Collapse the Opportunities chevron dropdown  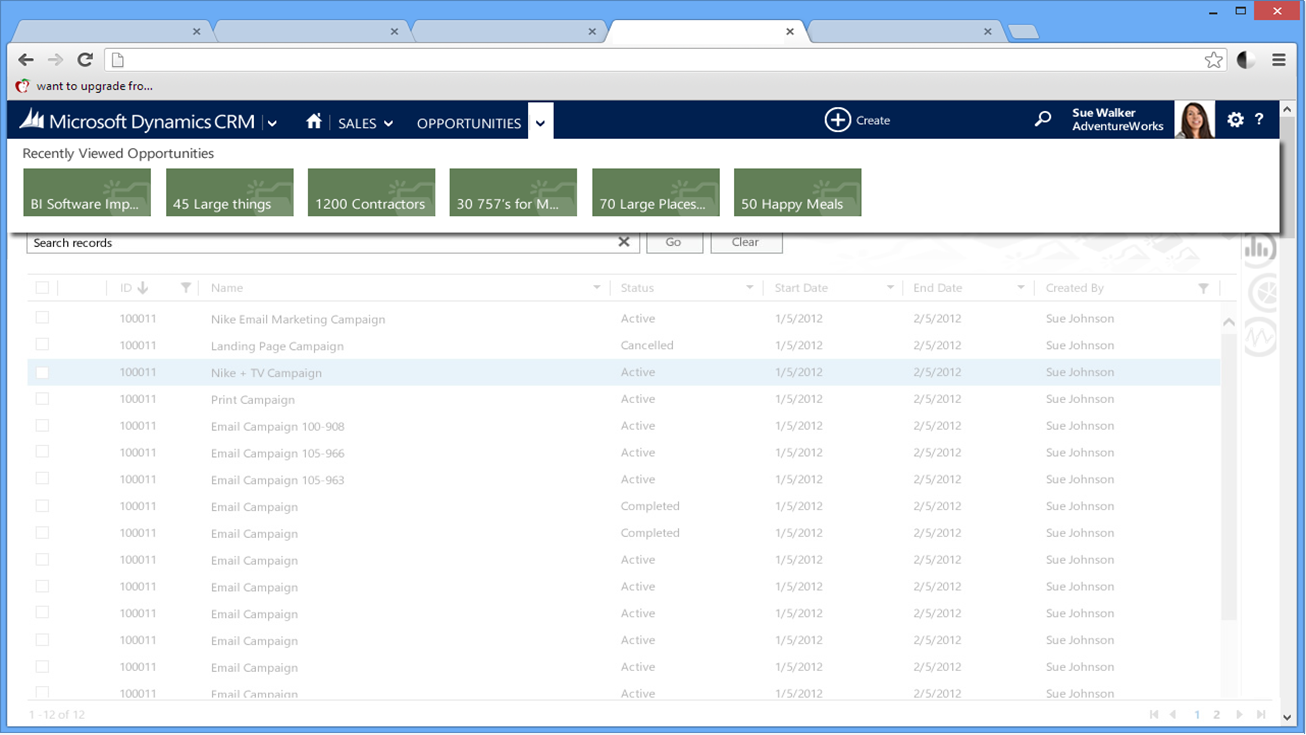tap(540, 123)
